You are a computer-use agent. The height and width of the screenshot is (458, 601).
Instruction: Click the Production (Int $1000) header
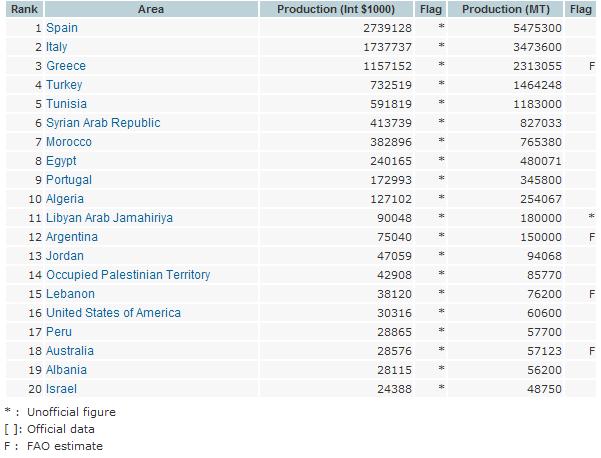[341, 9]
